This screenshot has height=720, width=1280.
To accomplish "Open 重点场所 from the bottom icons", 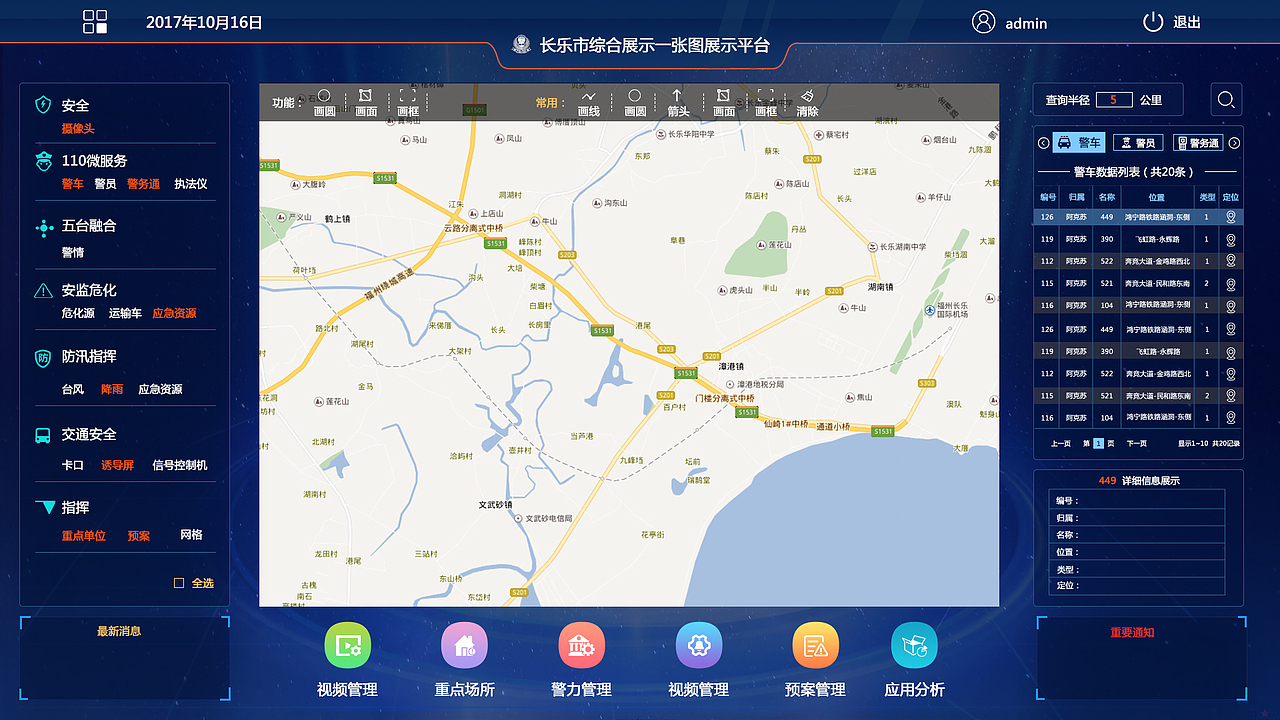I will click(x=464, y=646).
